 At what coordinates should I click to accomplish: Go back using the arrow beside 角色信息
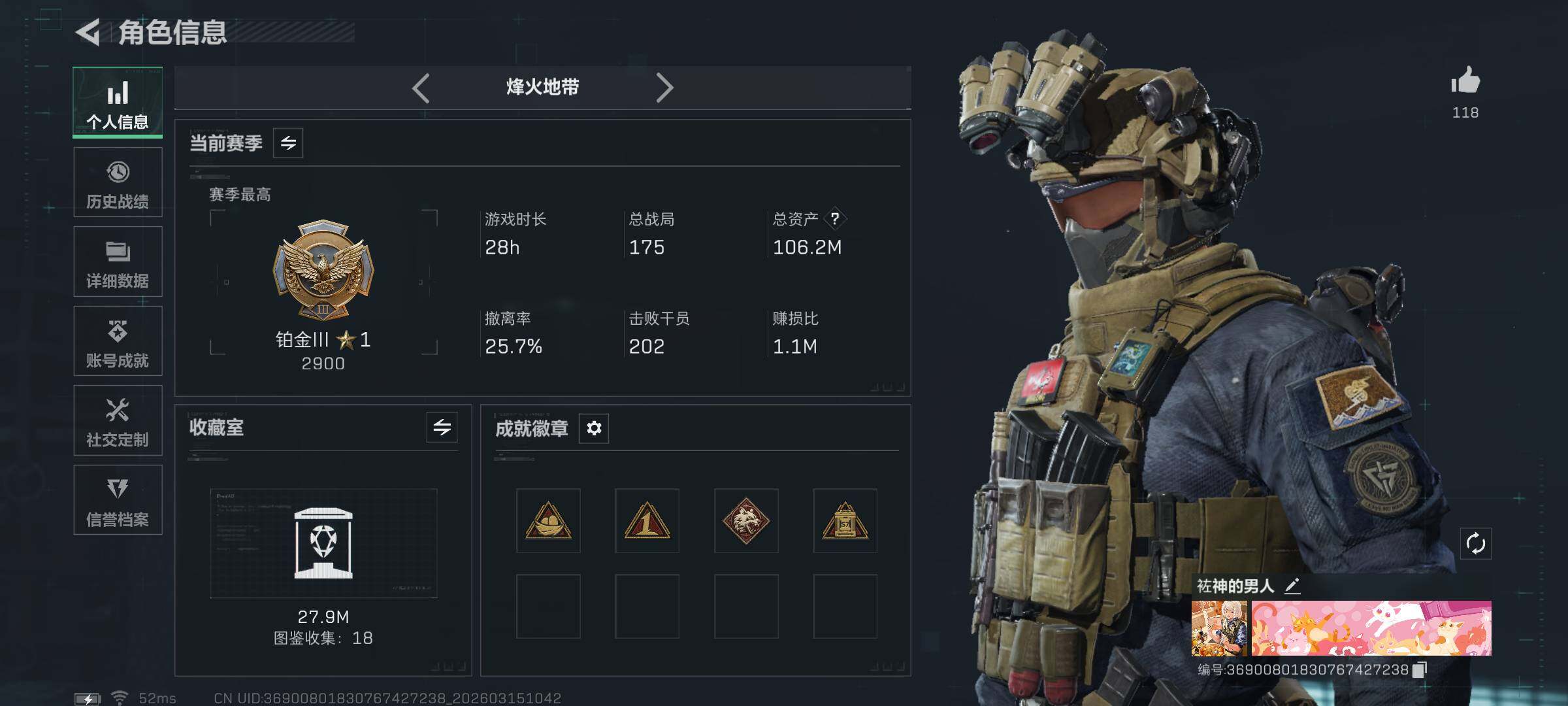click(88, 32)
